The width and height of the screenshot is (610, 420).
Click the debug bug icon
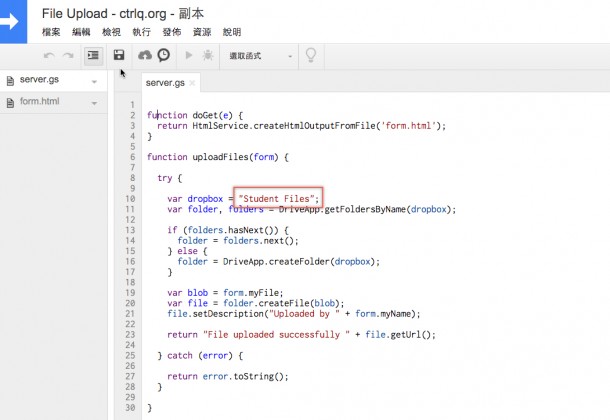click(x=207, y=55)
